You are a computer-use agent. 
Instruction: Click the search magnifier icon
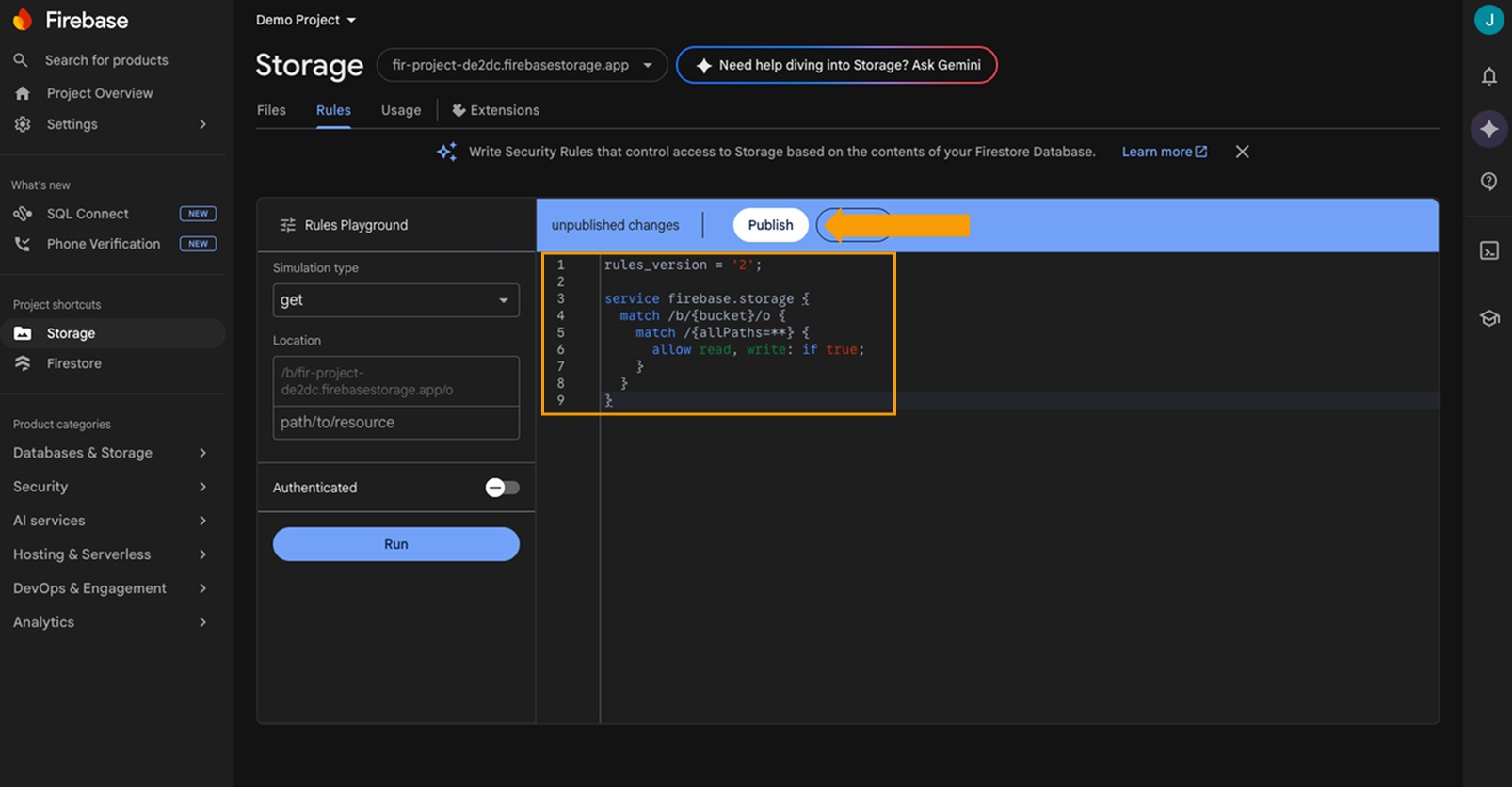click(x=21, y=60)
